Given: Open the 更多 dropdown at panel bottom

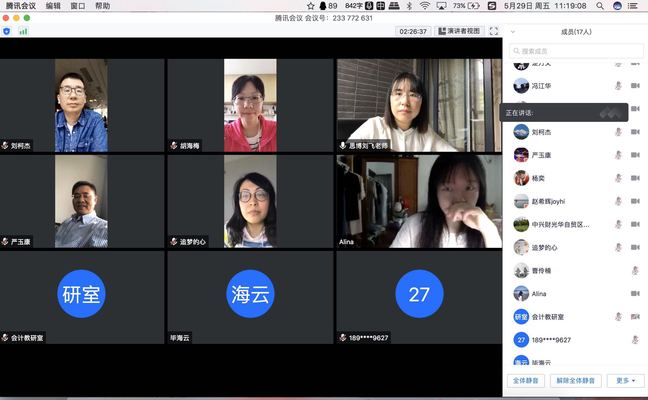Looking at the screenshot, I should tap(625, 381).
